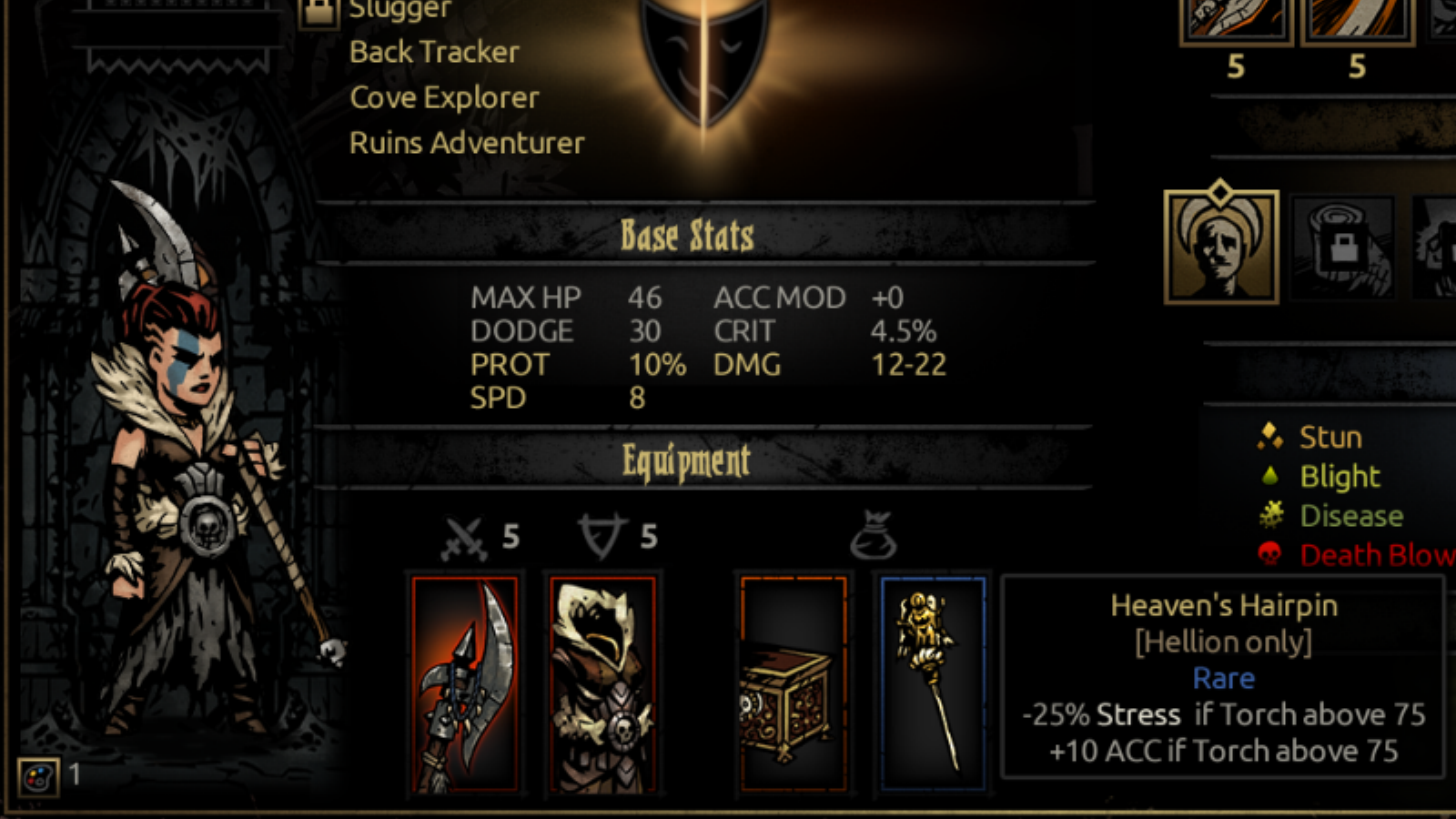This screenshot has width=1456, height=819.
Task: Select the Heaven's Hairpin trinket
Action: click(933, 684)
